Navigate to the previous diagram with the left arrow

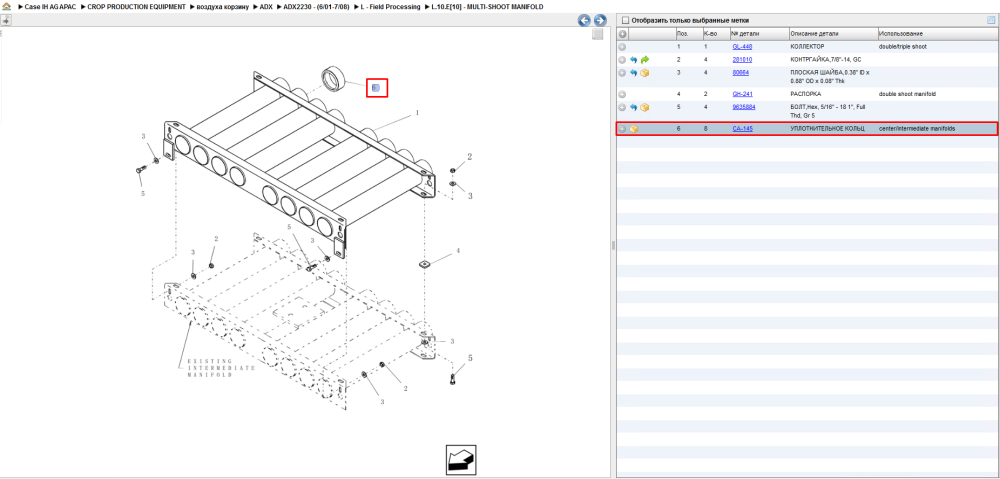pyautogui.click(x=584, y=20)
